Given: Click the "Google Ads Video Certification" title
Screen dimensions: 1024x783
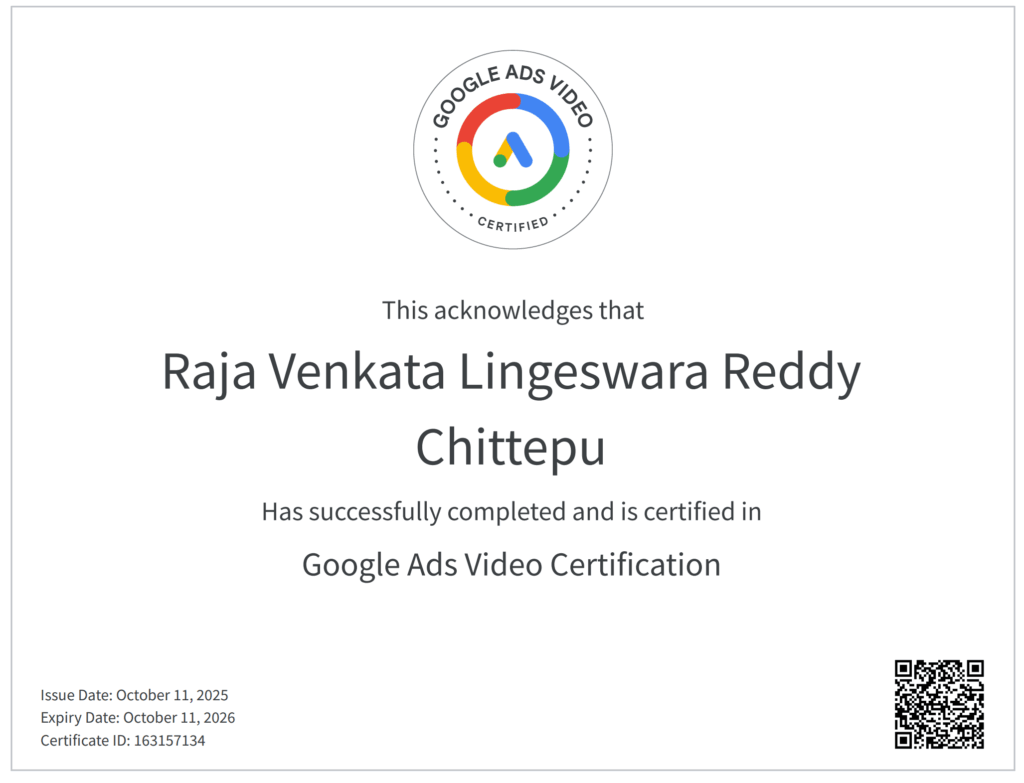Looking at the screenshot, I should coord(511,565).
